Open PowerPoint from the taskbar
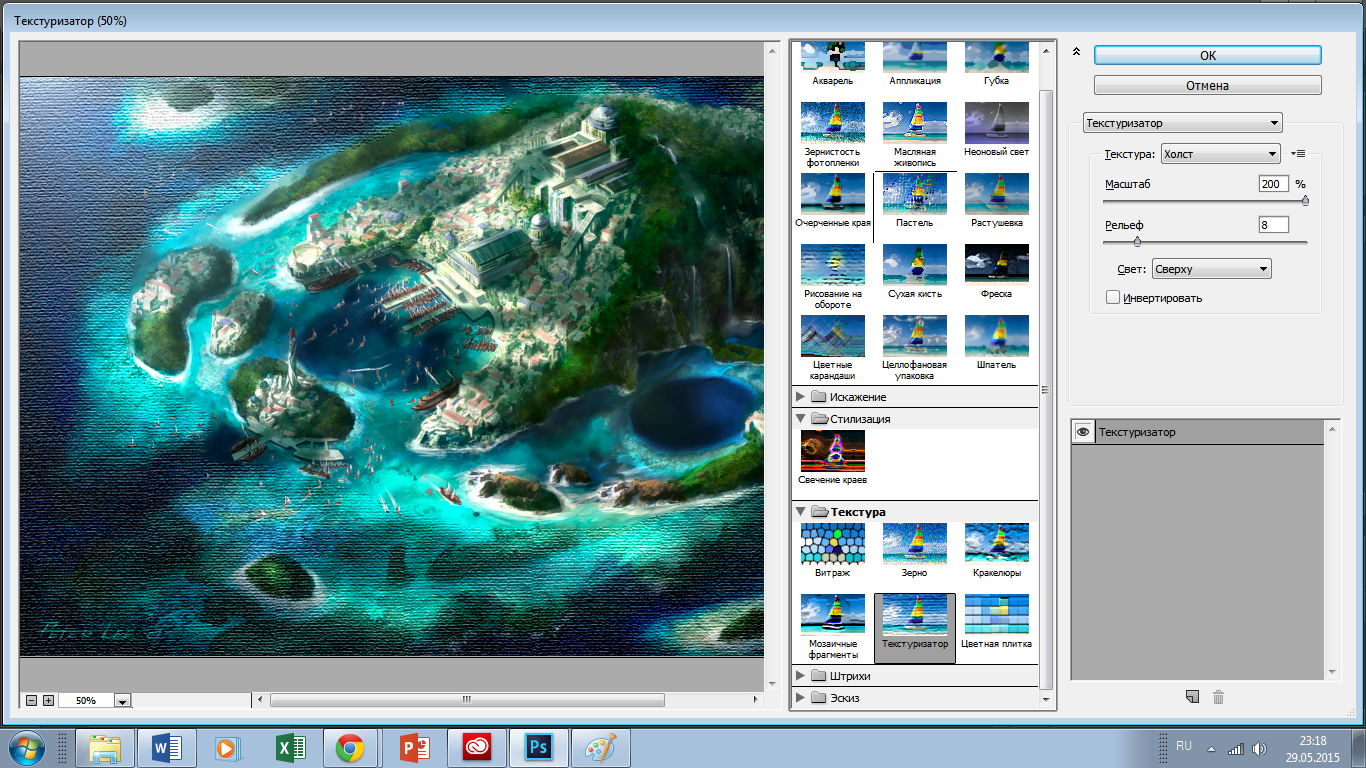 (413, 748)
